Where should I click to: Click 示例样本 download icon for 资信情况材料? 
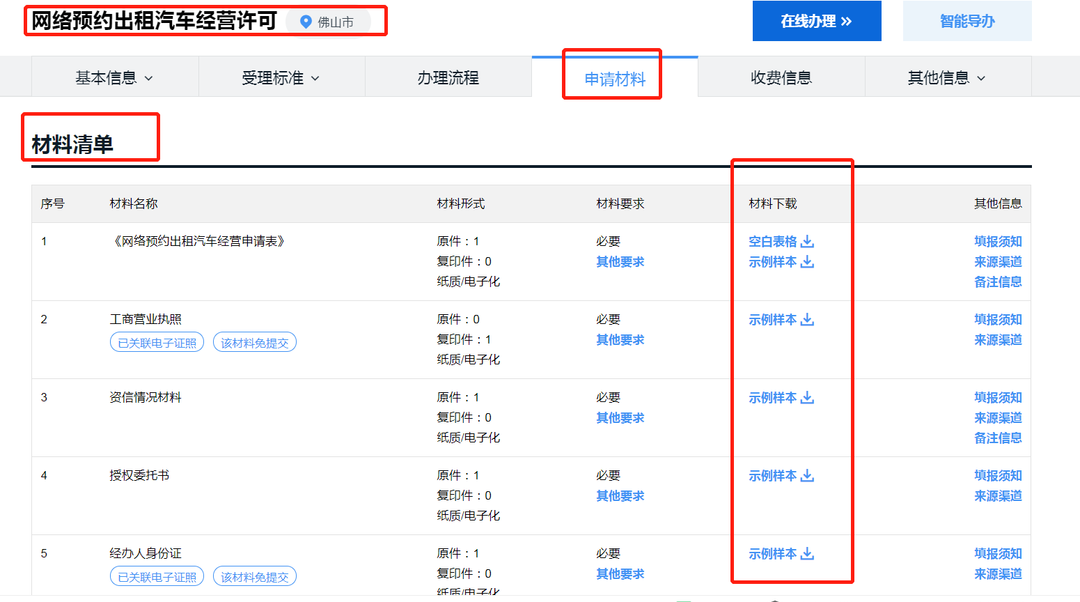click(808, 398)
